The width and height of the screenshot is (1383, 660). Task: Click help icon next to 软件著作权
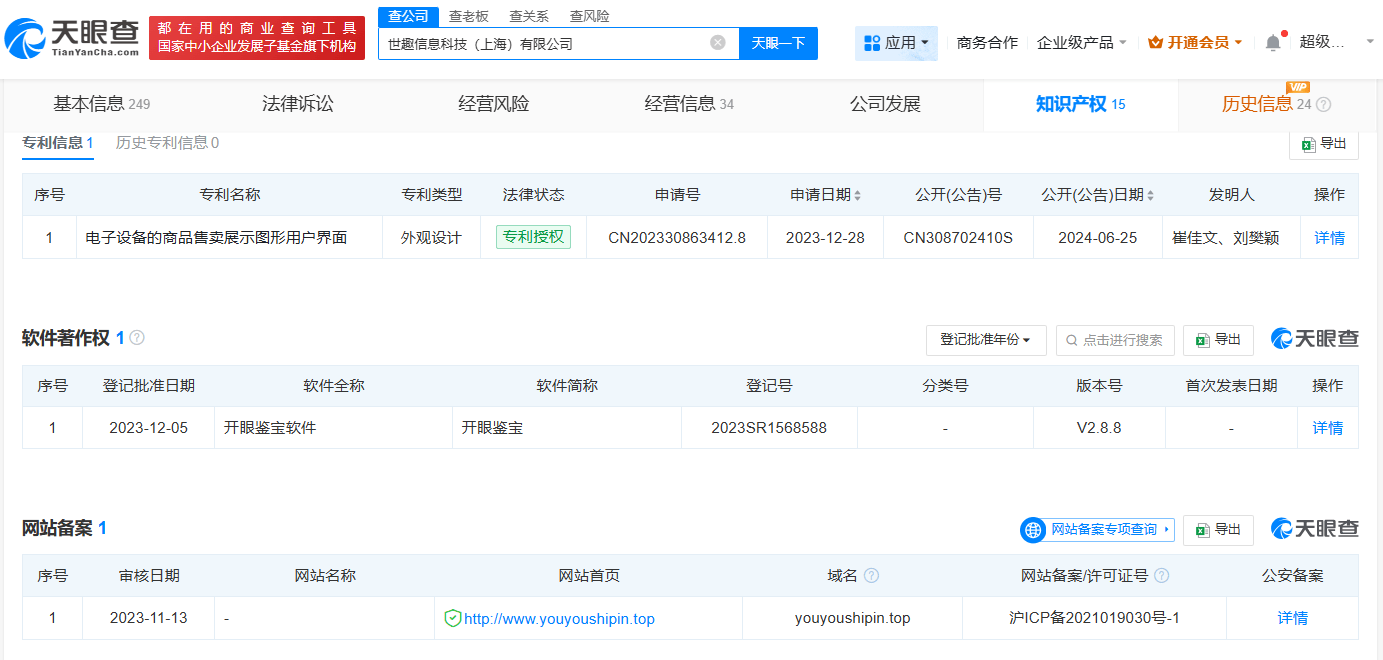click(x=137, y=338)
